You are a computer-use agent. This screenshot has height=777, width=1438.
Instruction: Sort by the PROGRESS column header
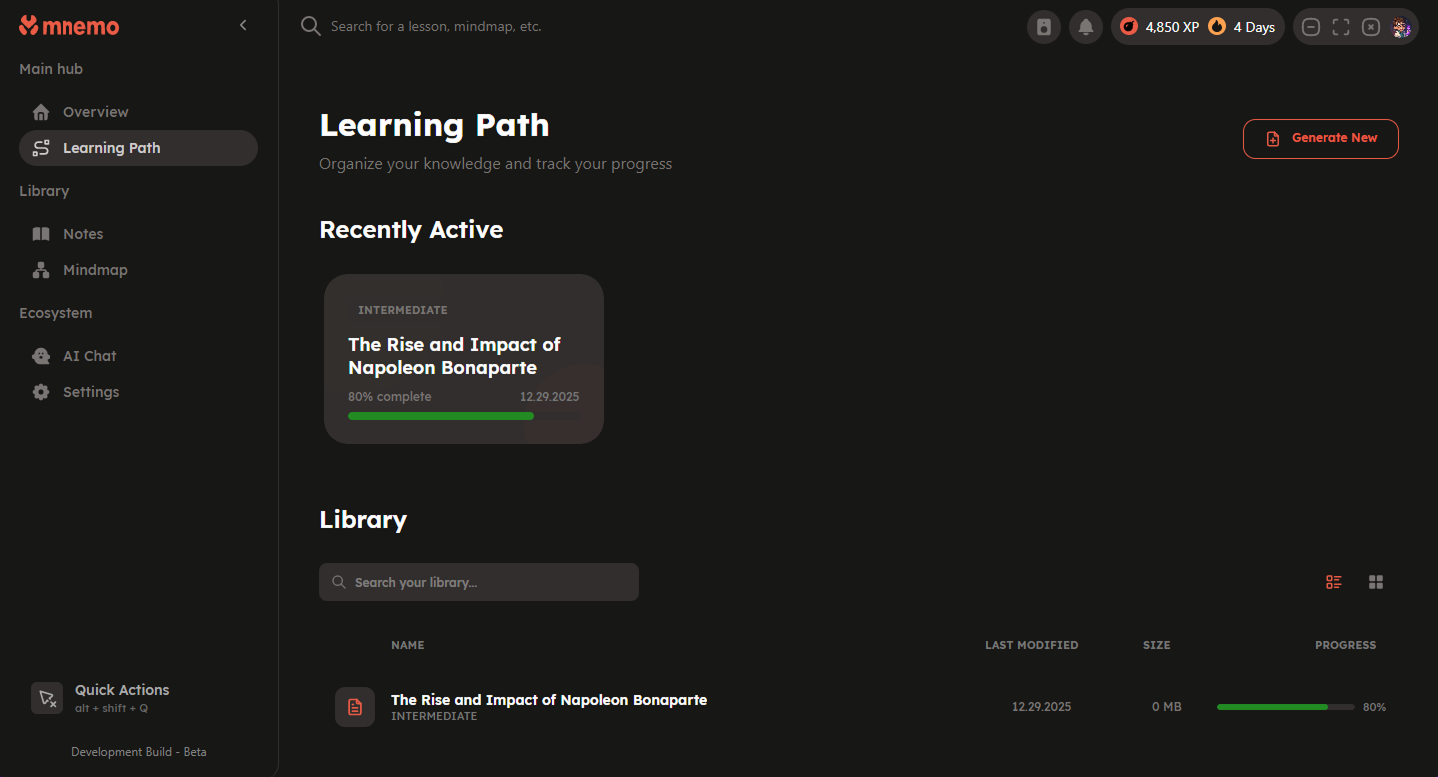click(1346, 645)
